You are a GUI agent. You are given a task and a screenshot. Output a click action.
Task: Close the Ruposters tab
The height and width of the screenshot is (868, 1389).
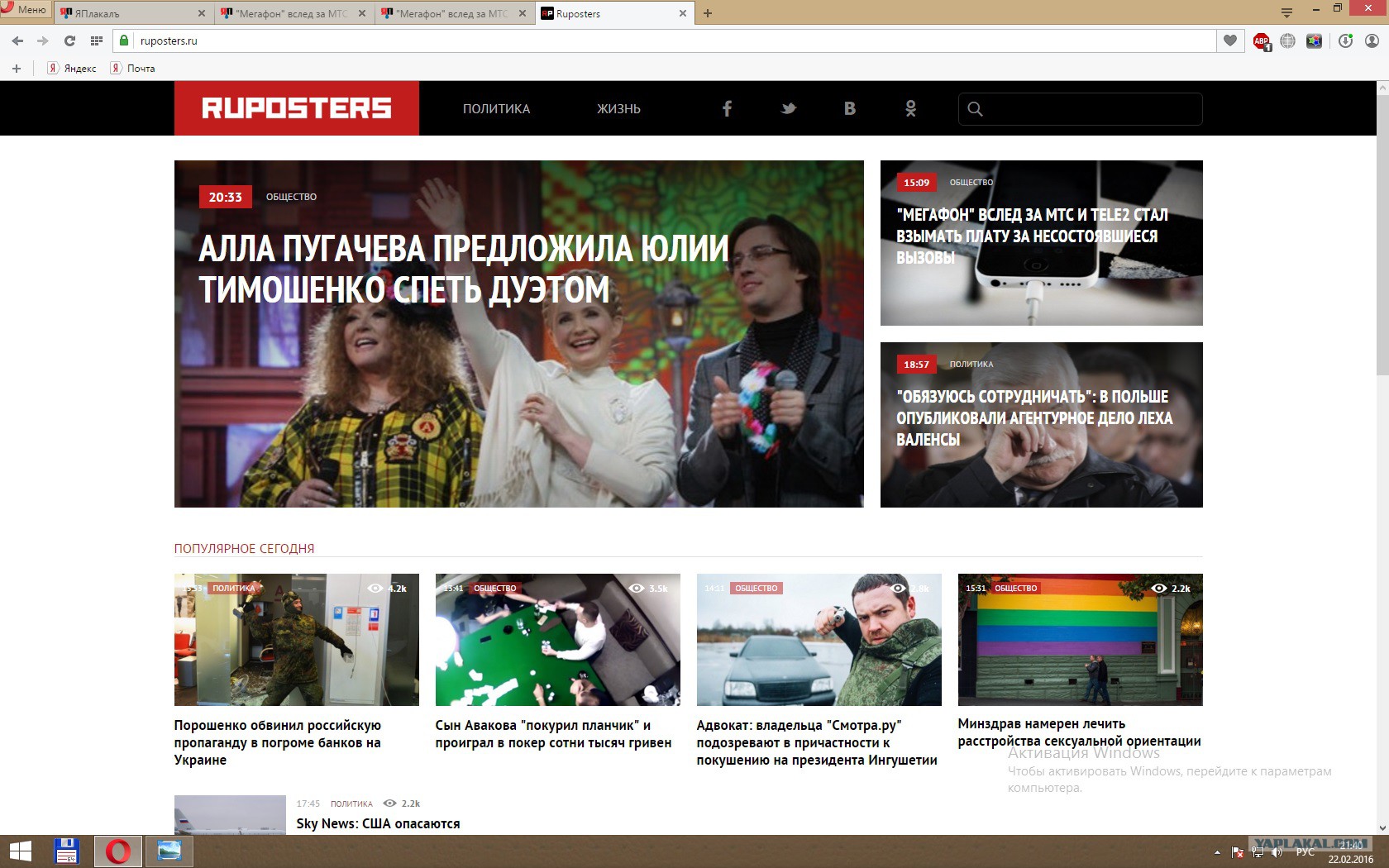click(683, 13)
